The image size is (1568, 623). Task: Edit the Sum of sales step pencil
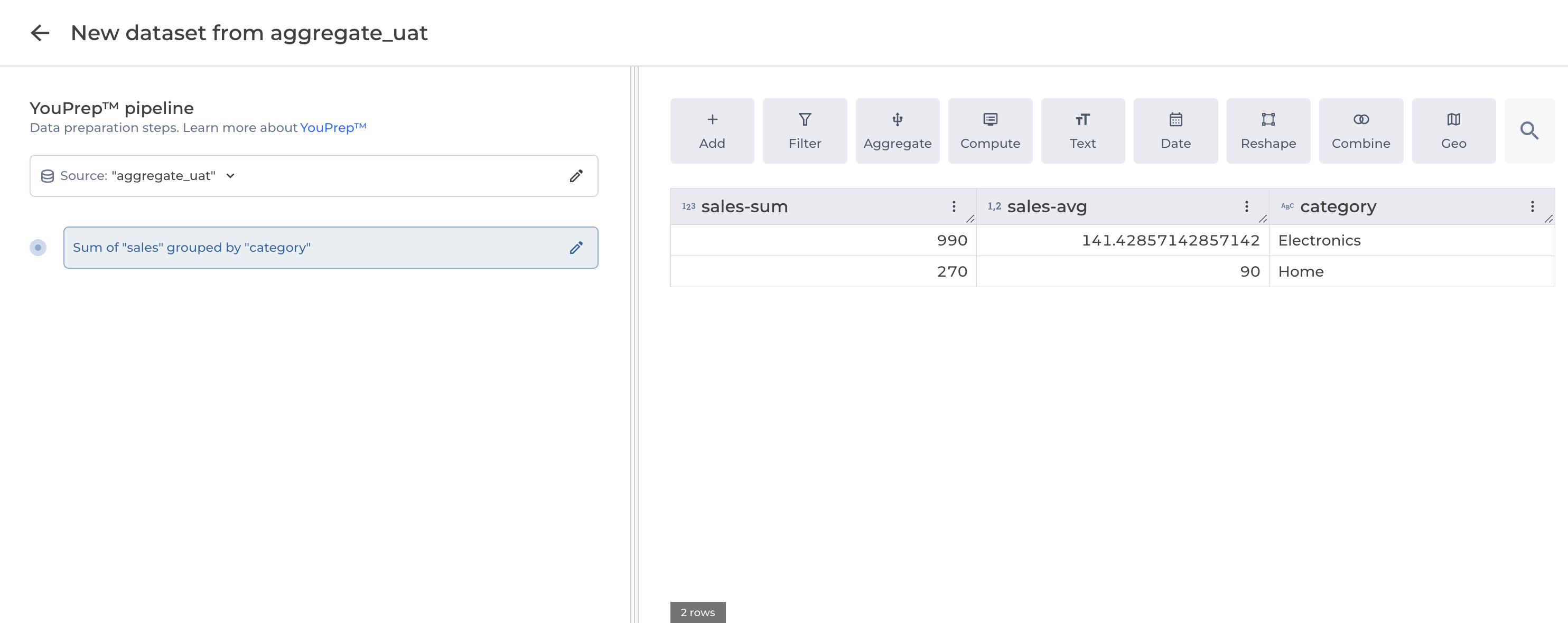pyautogui.click(x=576, y=248)
